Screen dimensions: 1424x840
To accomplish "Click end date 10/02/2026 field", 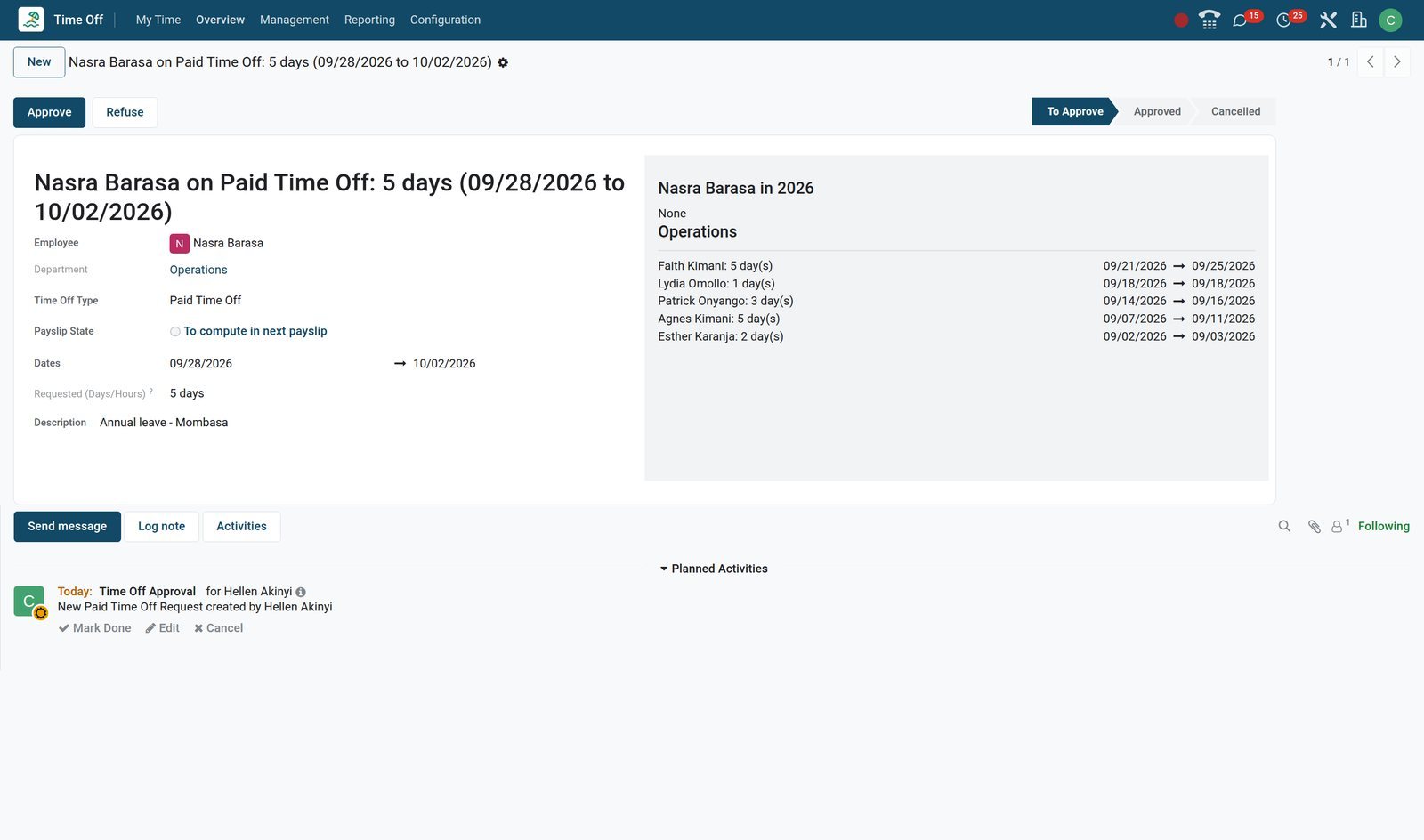I will [444, 364].
